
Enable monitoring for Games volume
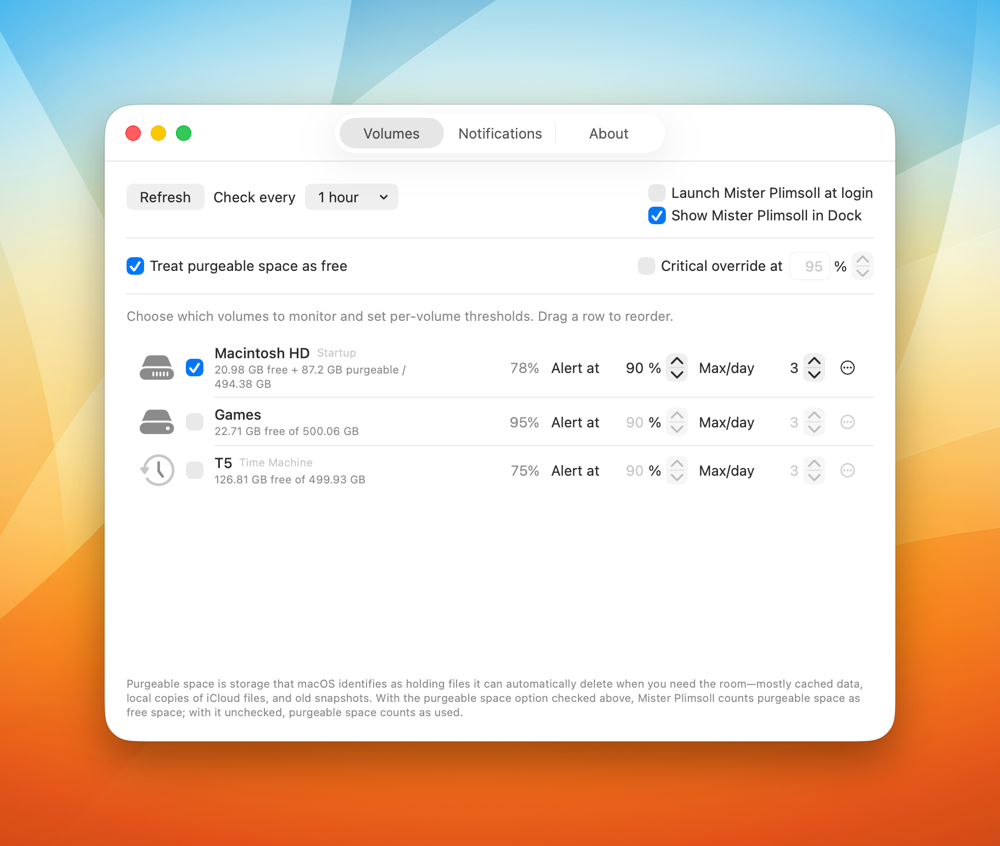(x=195, y=422)
